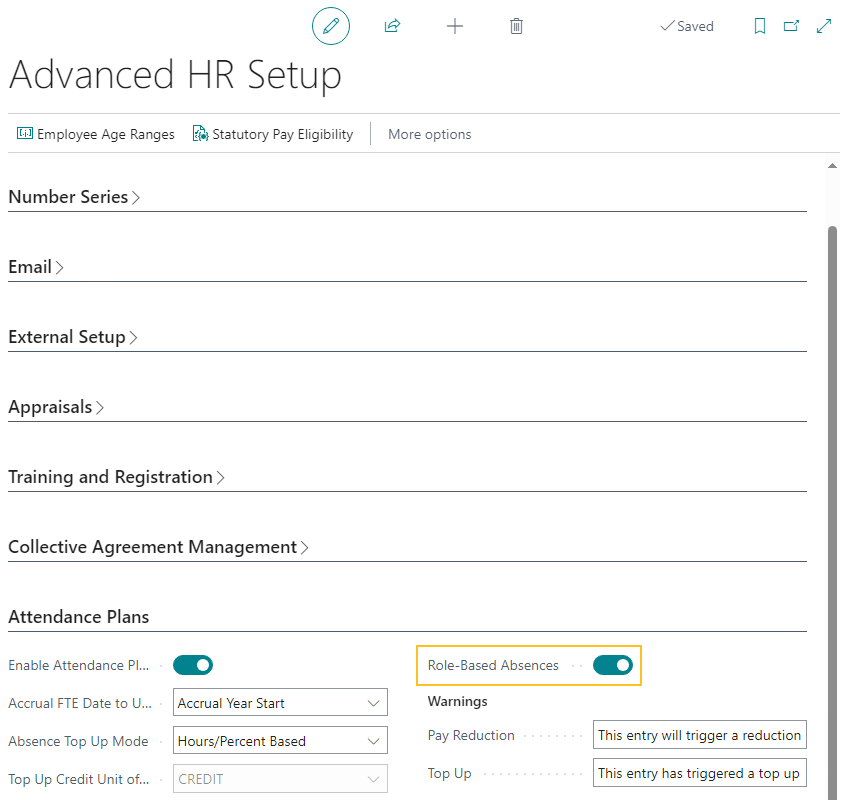
Task: Disable the Enable Attendance Plans toggle
Action: pyautogui.click(x=193, y=665)
